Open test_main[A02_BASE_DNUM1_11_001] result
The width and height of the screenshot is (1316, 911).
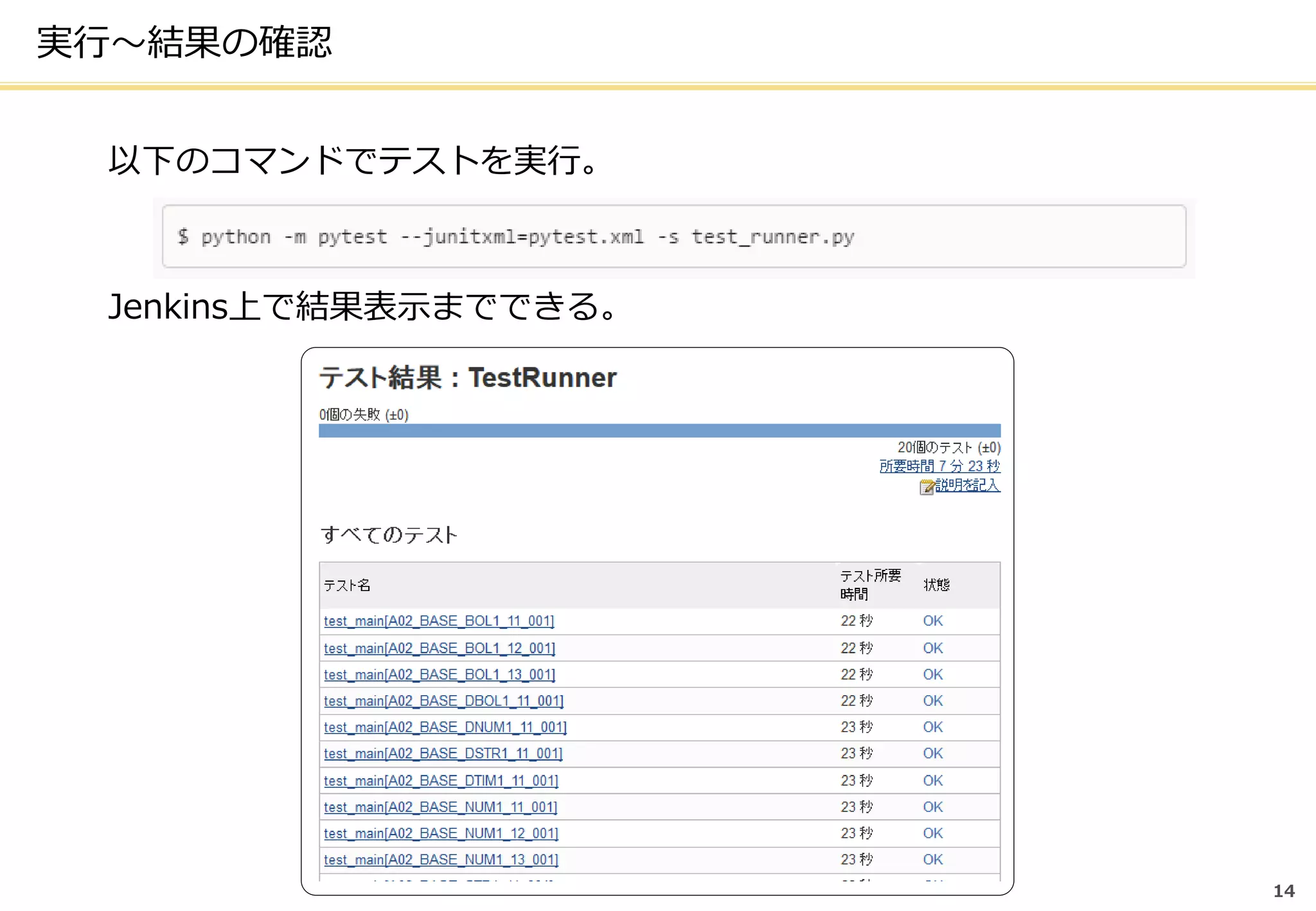(x=445, y=727)
